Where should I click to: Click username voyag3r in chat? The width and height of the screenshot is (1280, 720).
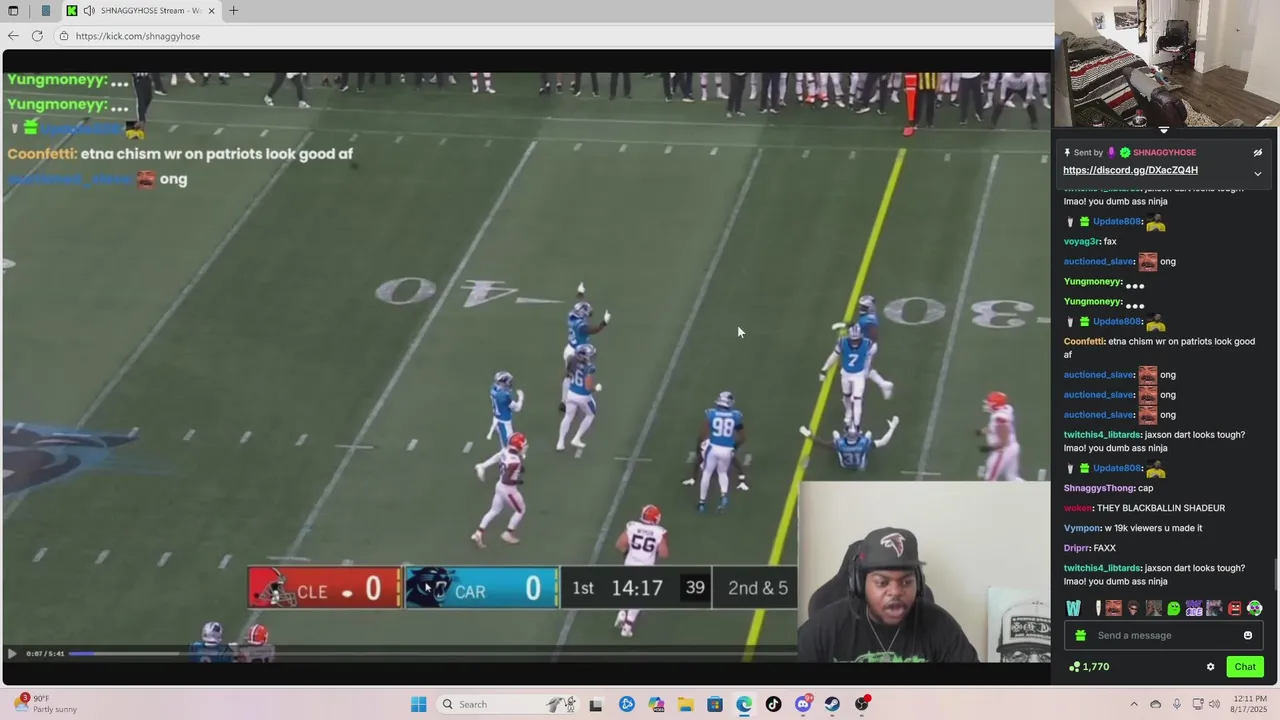pyautogui.click(x=1082, y=242)
